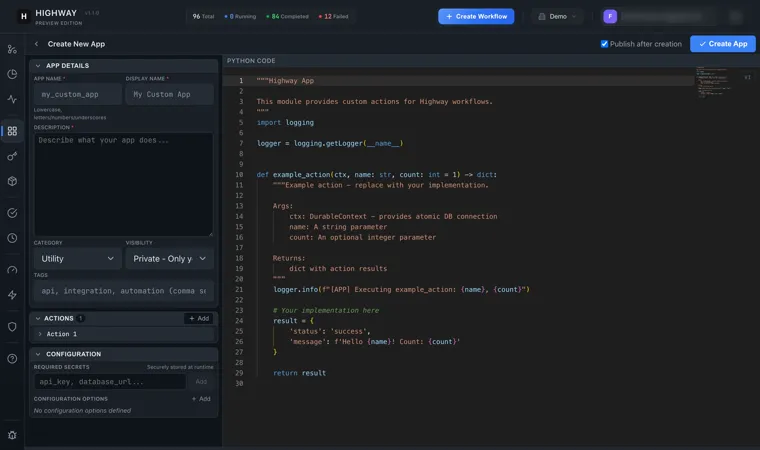Click the App Name input field
This screenshot has height=450, width=760.
[78, 95]
